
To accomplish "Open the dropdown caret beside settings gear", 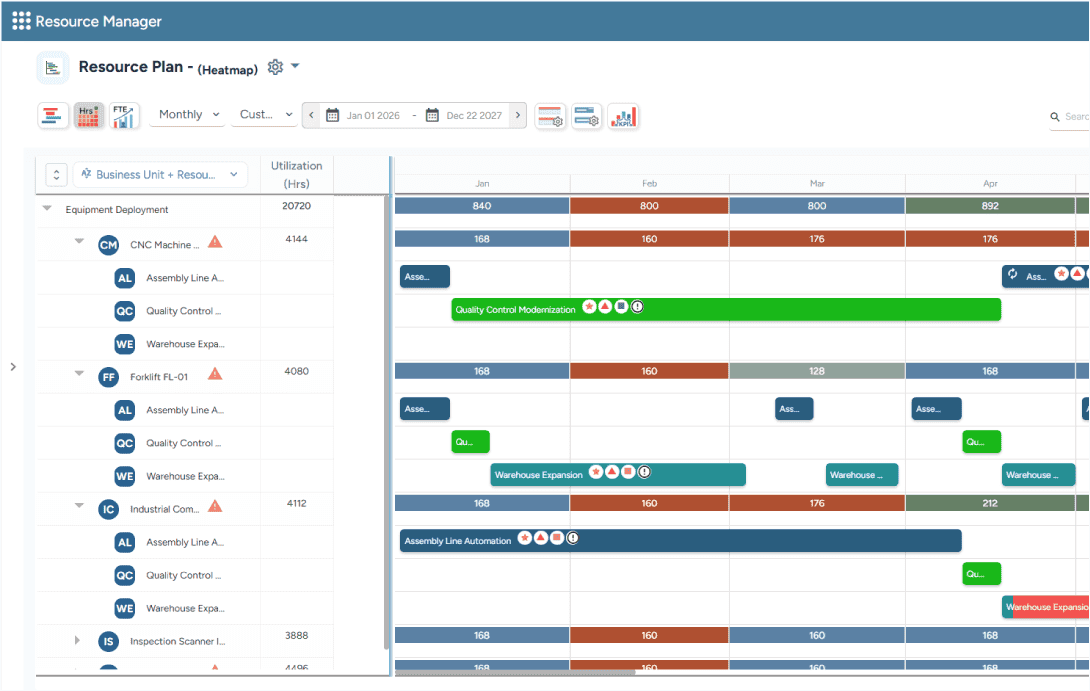I will point(295,65).
